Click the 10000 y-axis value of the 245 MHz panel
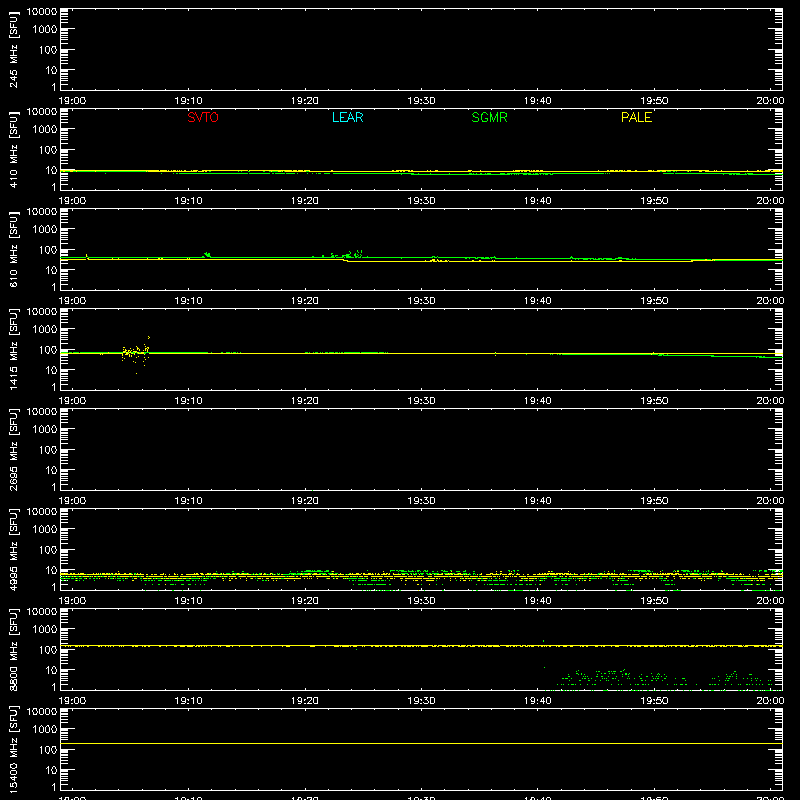 coord(42,12)
